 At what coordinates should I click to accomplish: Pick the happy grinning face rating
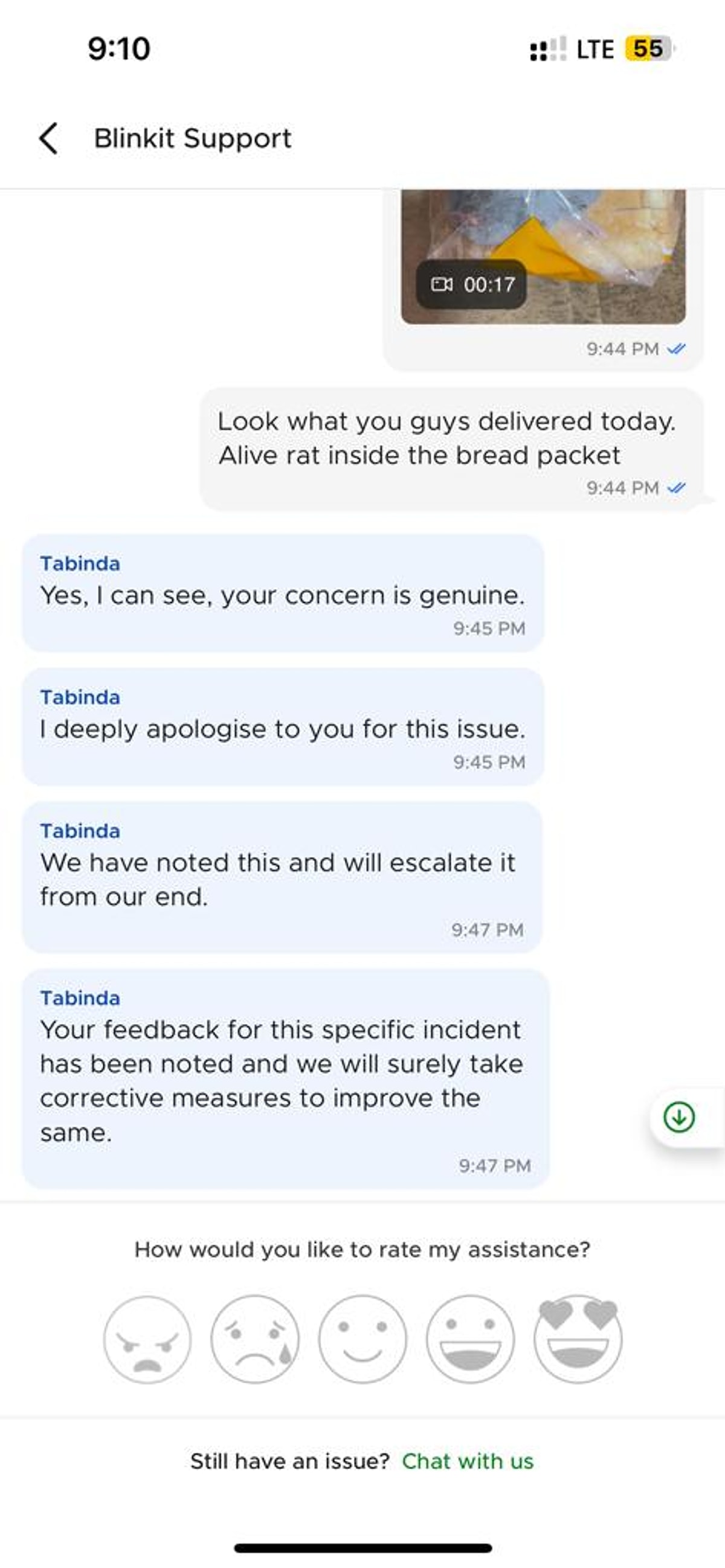pyautogui.click(x=470, y=1339)
